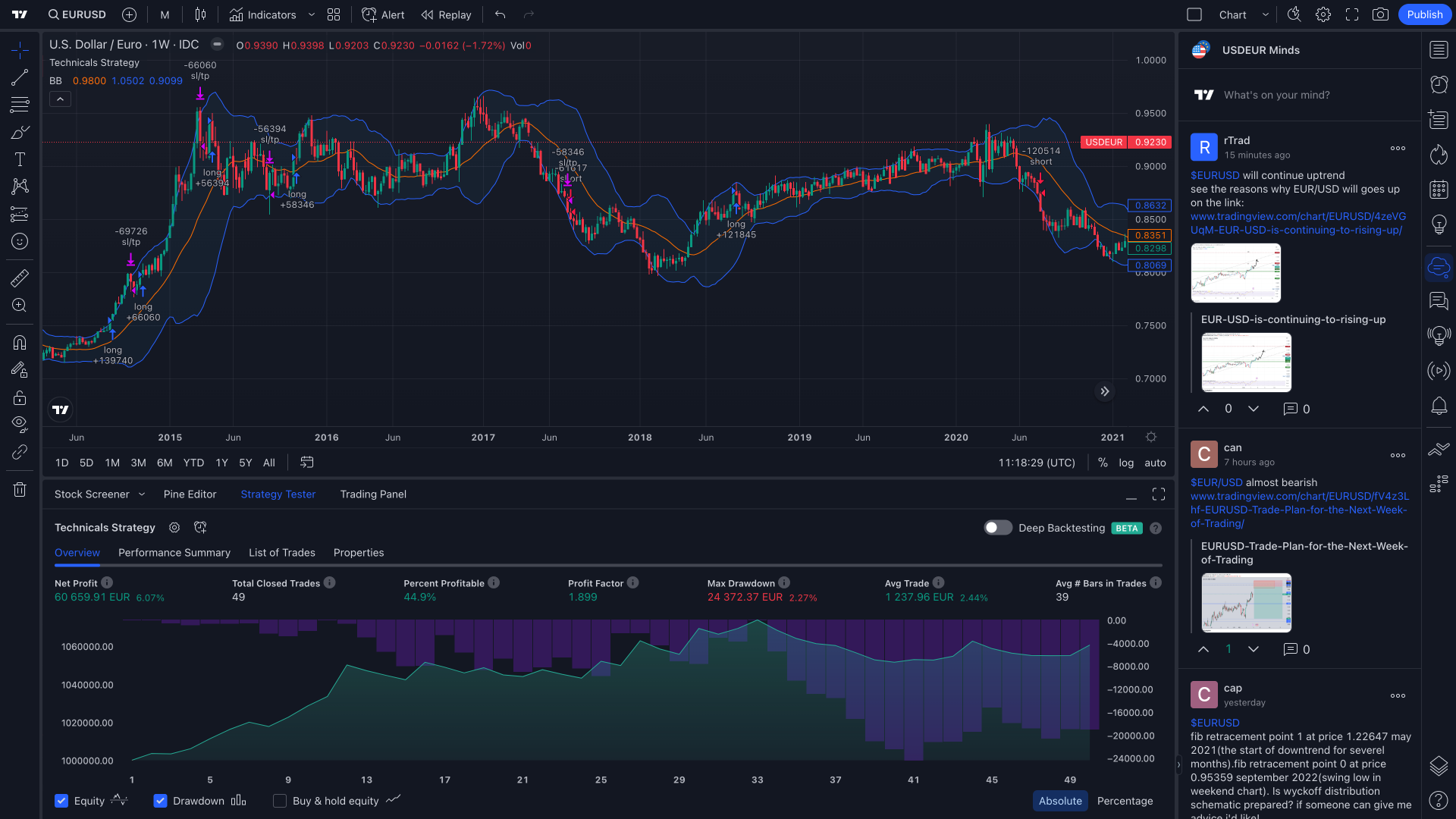Open chart settings via the gear icon
This screenshot has width=1456, height=819.
(1323, 14)
